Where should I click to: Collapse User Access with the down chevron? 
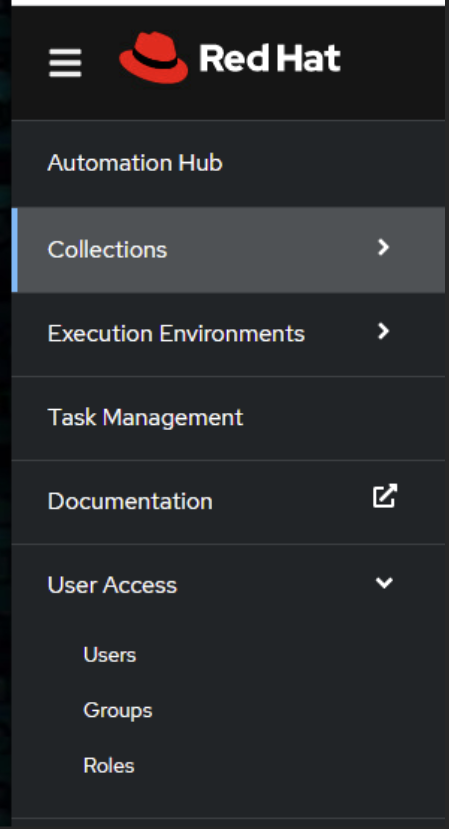pyautogui.click(x=384, y=583)
